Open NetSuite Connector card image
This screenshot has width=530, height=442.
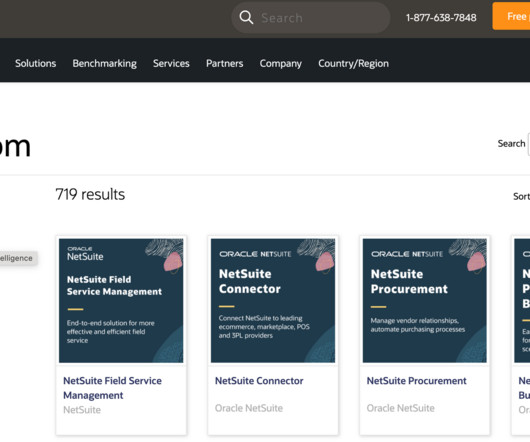273,301
